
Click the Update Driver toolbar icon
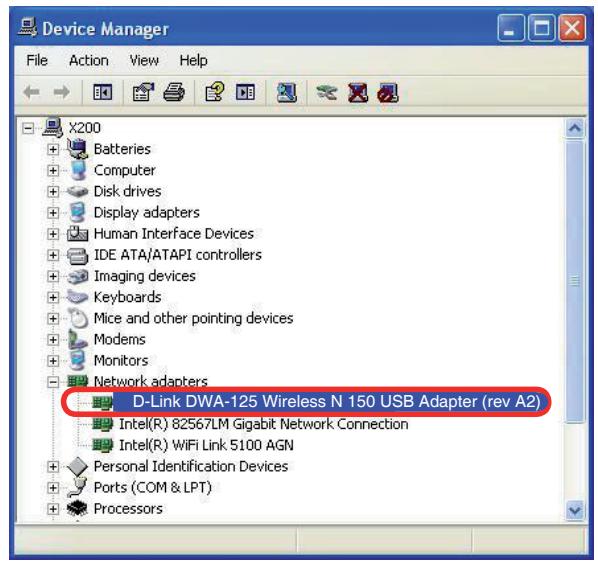coord(327,92)
